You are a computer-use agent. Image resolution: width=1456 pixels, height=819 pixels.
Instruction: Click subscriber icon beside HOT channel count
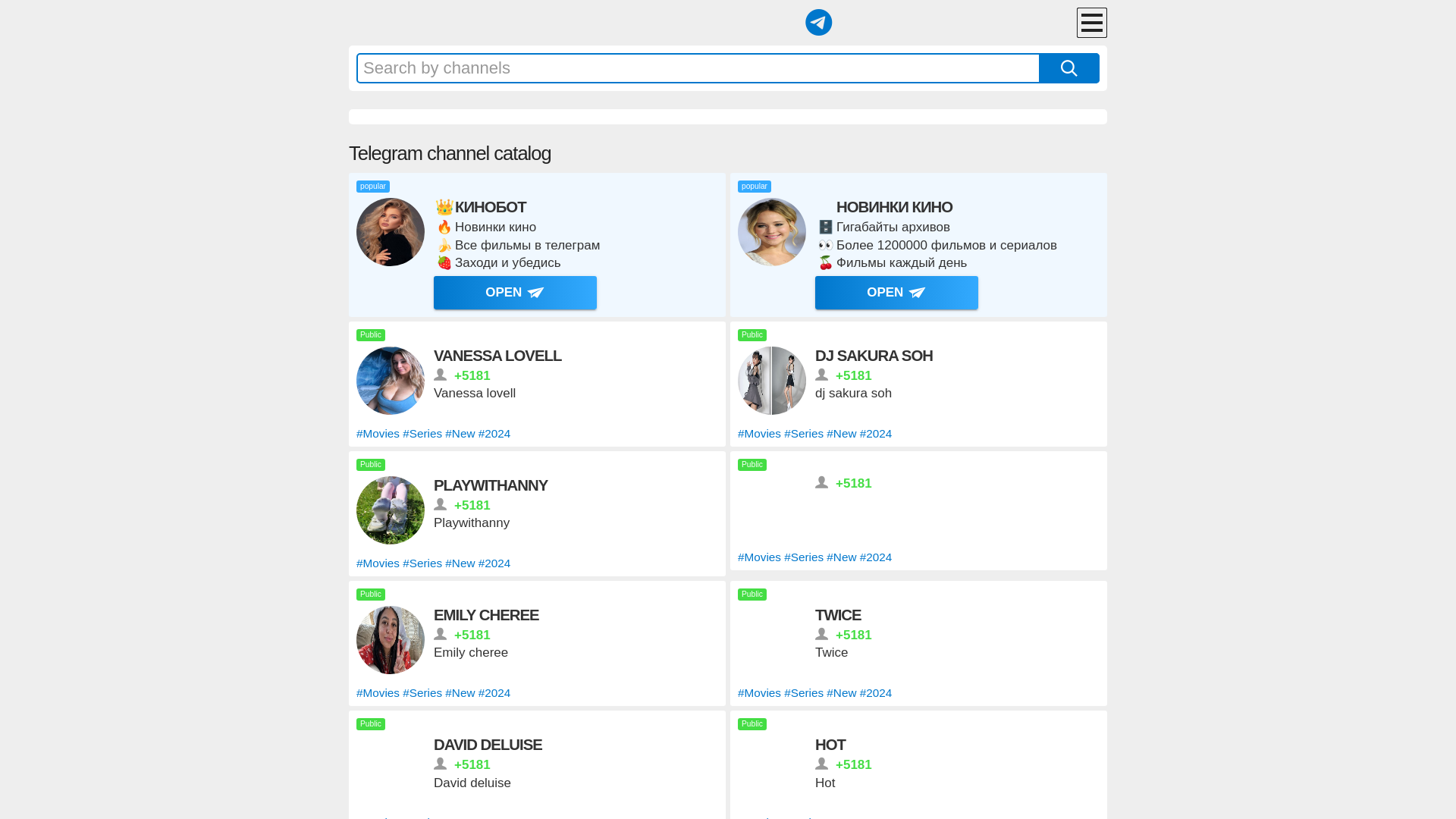coord(821,764)
